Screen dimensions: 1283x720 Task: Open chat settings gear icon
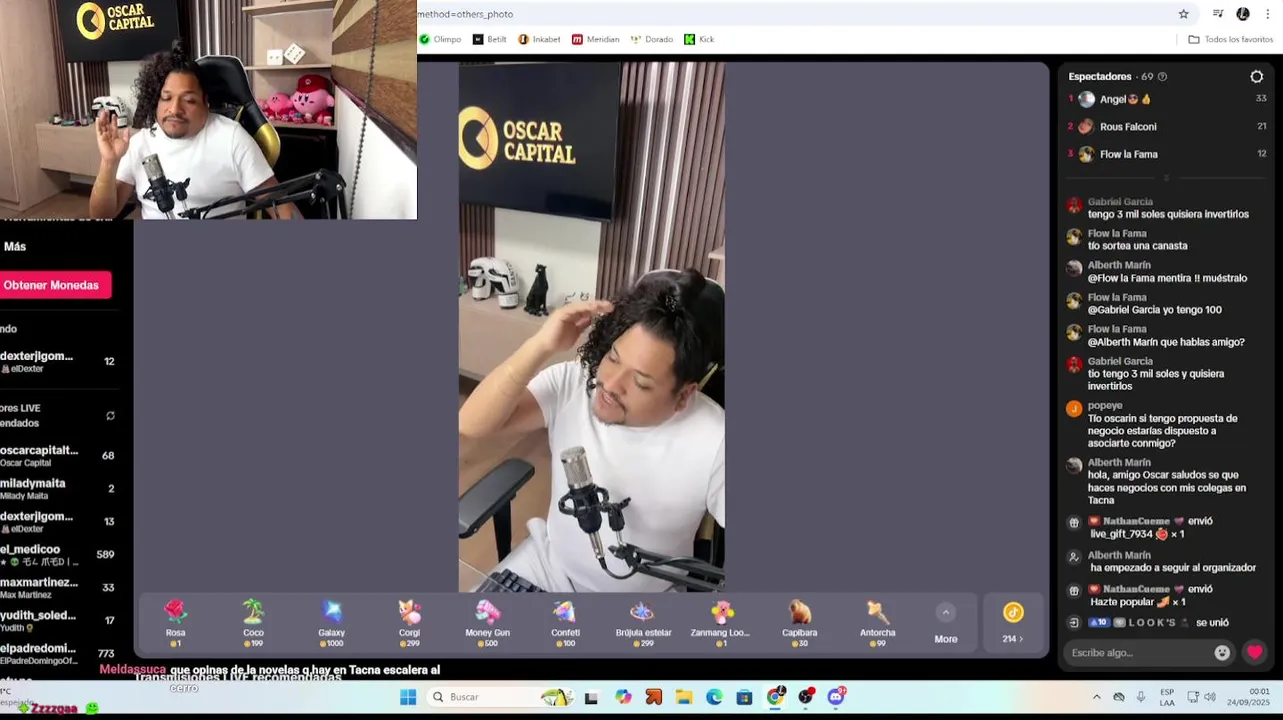tap(1257, 76)
